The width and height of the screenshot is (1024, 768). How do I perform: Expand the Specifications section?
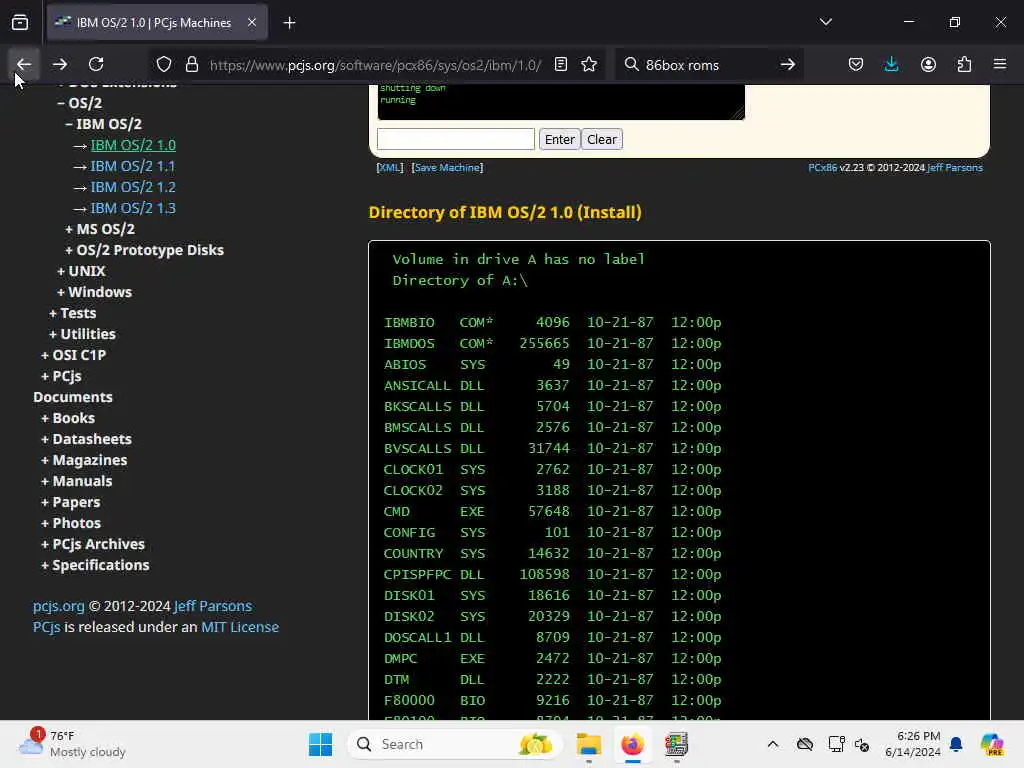pos(95,565)
